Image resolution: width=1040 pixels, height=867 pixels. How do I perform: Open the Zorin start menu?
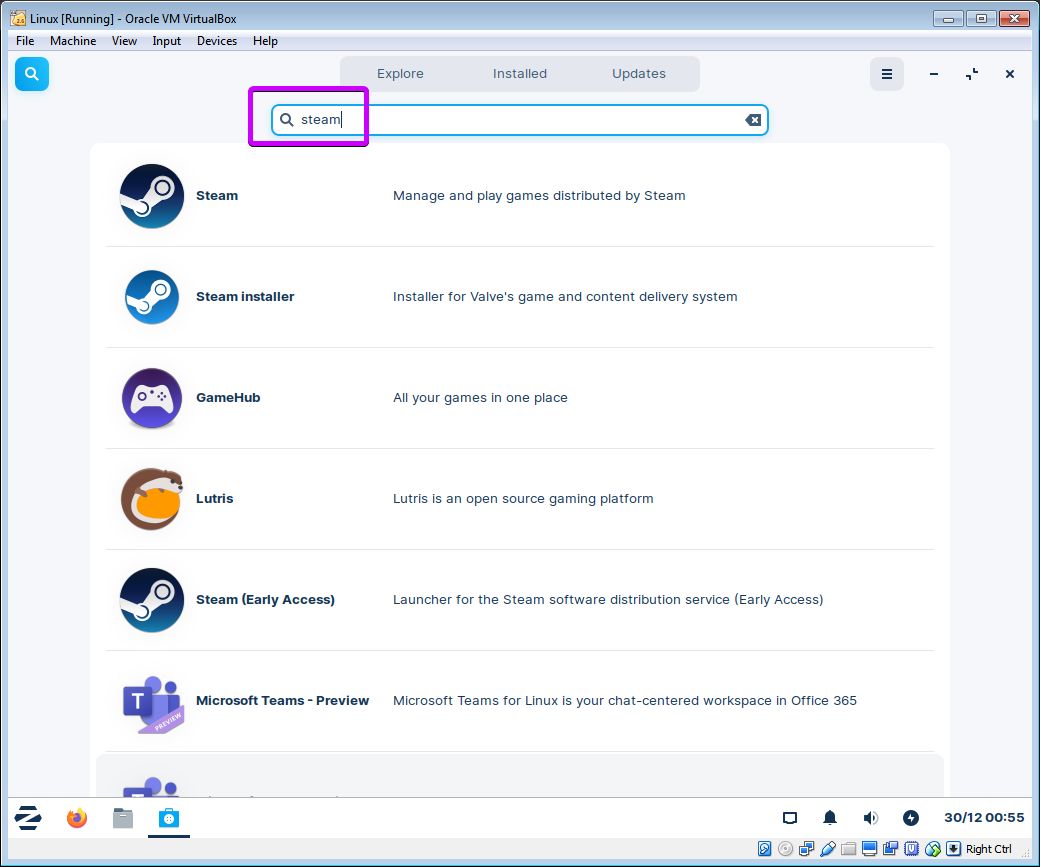(x=28, y=818)
